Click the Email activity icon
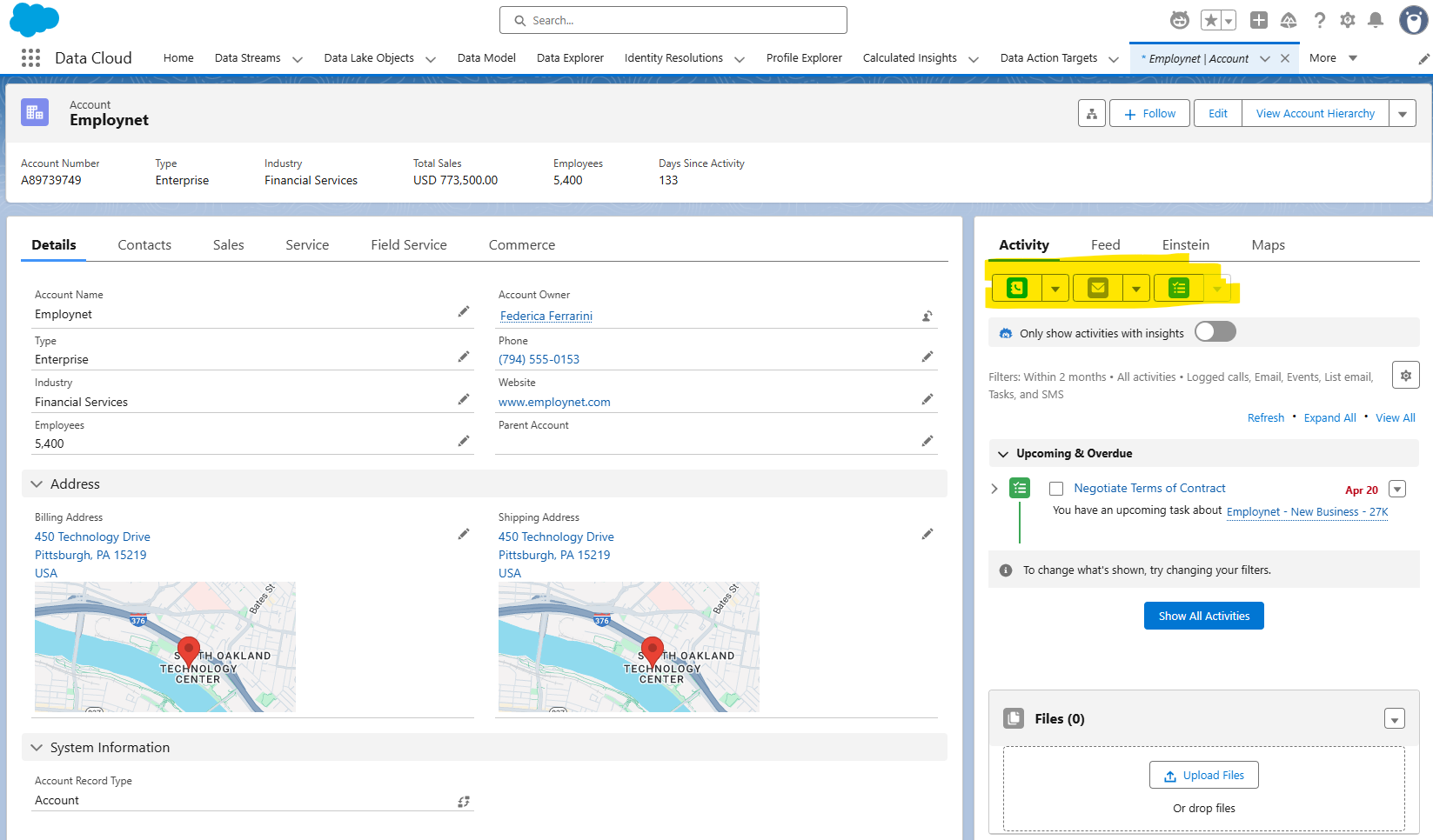The width and height of the screenshot is (1433, 840). (1097, 288)
